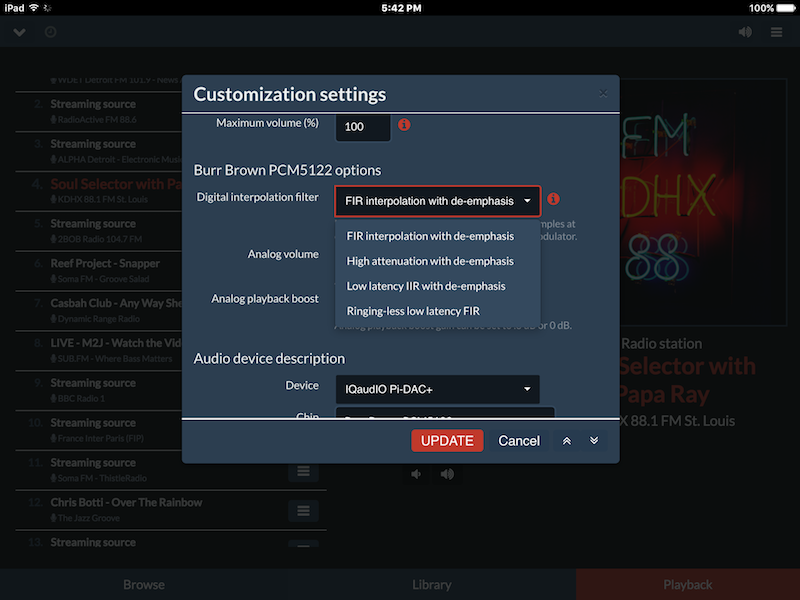This screenshot has width=800, height=600.
Task: Click the KDHX 88 neon cover art
Action: tap(704, 202)
